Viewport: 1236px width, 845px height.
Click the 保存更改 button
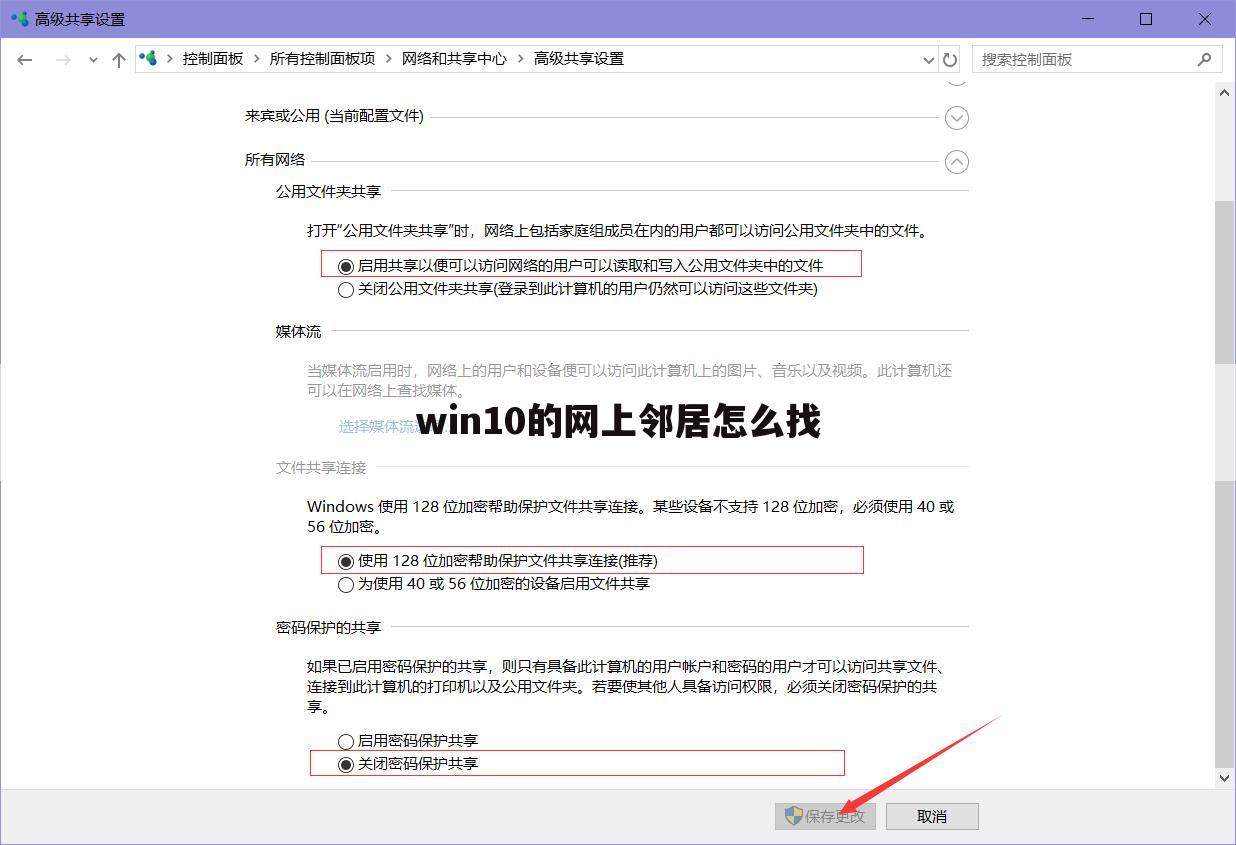826,816
